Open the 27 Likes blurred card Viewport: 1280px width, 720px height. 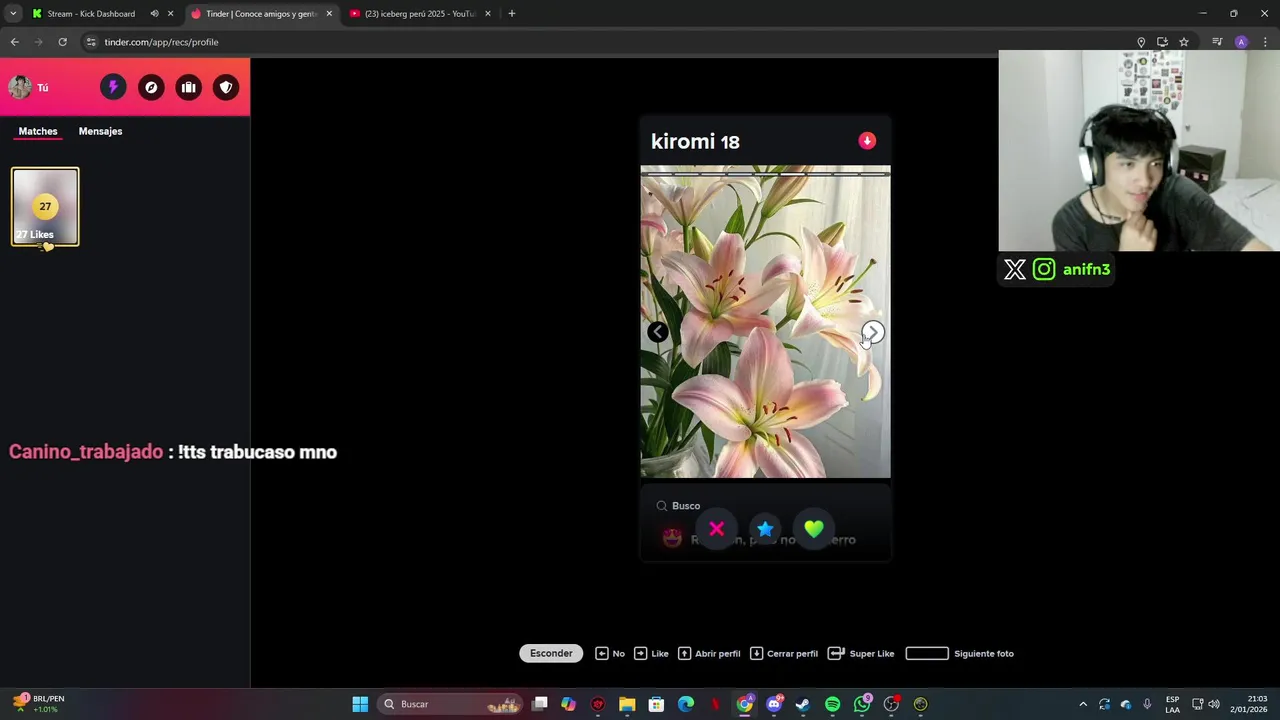point(45,207)
